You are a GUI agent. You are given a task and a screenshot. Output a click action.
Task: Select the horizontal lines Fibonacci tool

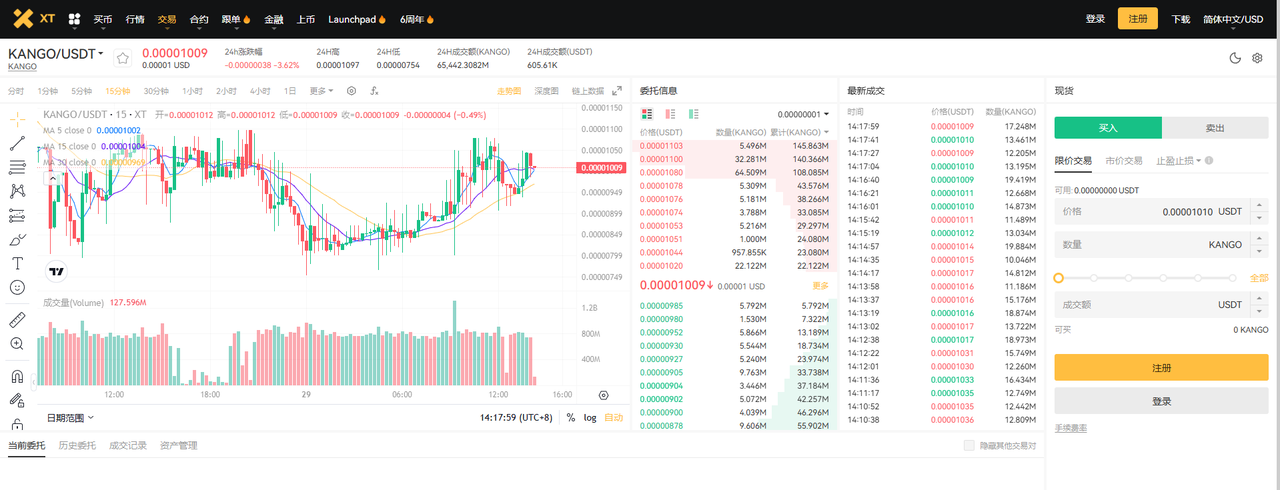(17, 167)
